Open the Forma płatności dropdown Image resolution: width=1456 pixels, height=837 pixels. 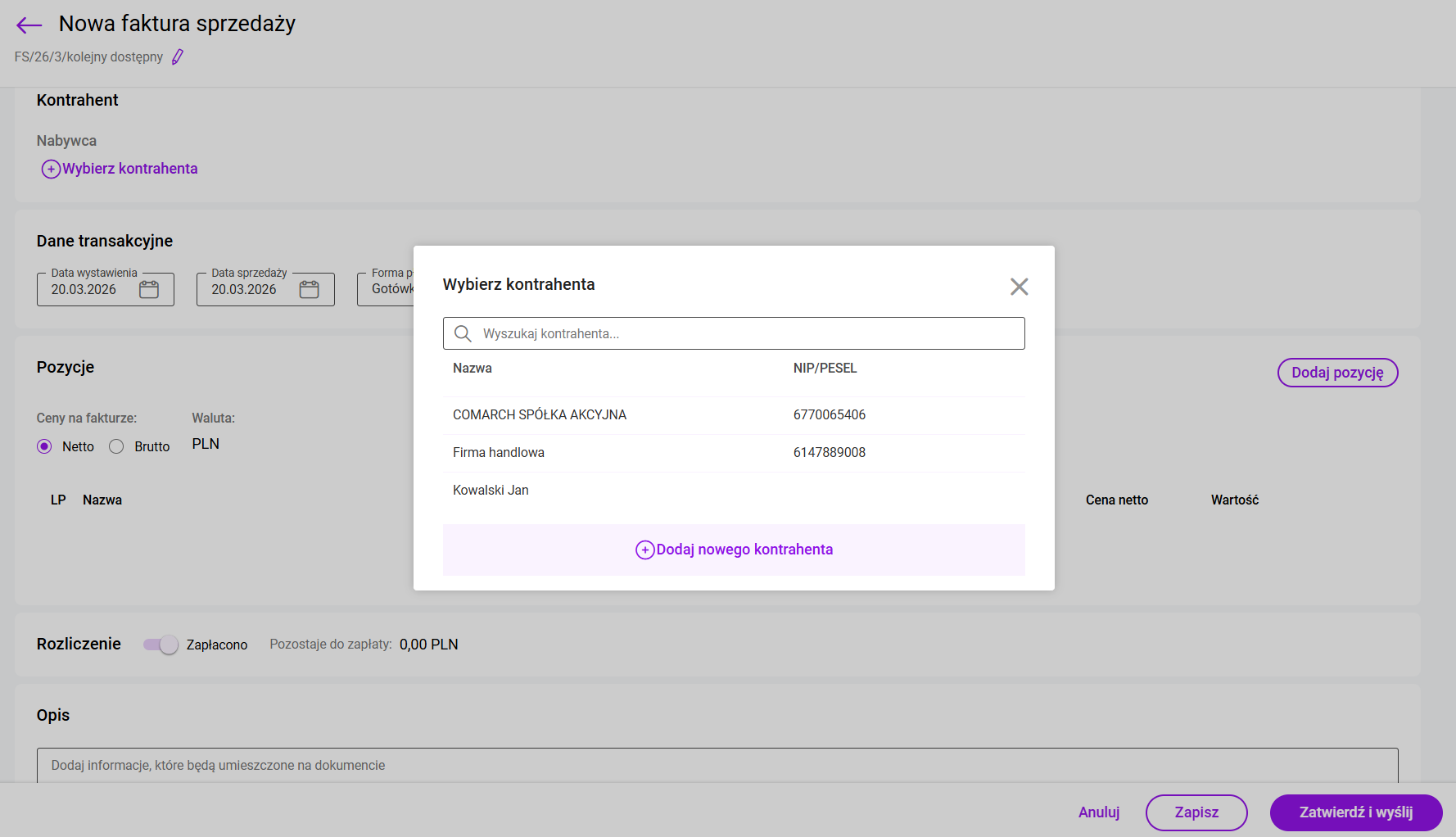pyautogui.click(x=387, y=289)
